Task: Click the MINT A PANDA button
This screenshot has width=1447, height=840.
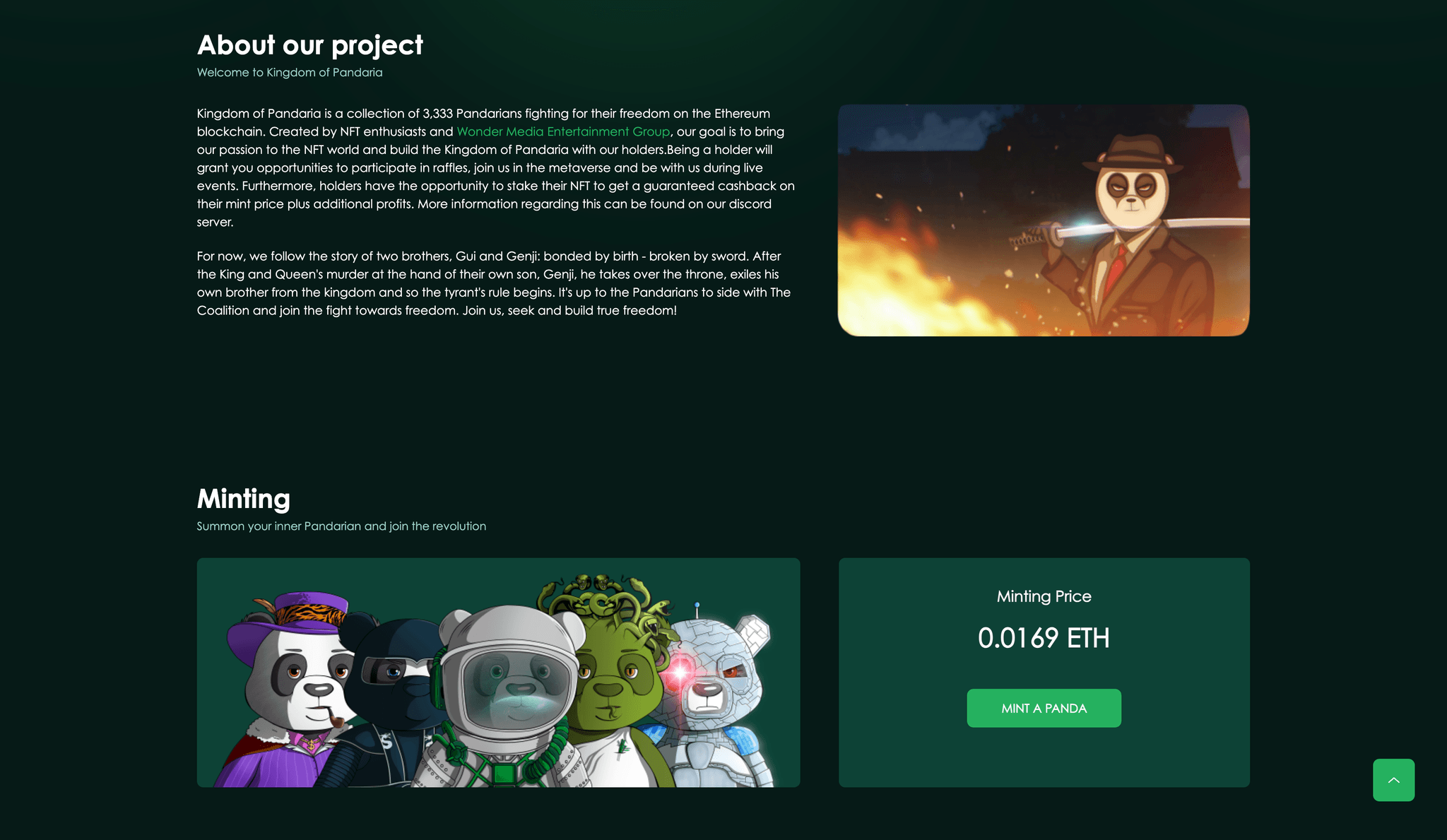Action: pos(1044,708)
